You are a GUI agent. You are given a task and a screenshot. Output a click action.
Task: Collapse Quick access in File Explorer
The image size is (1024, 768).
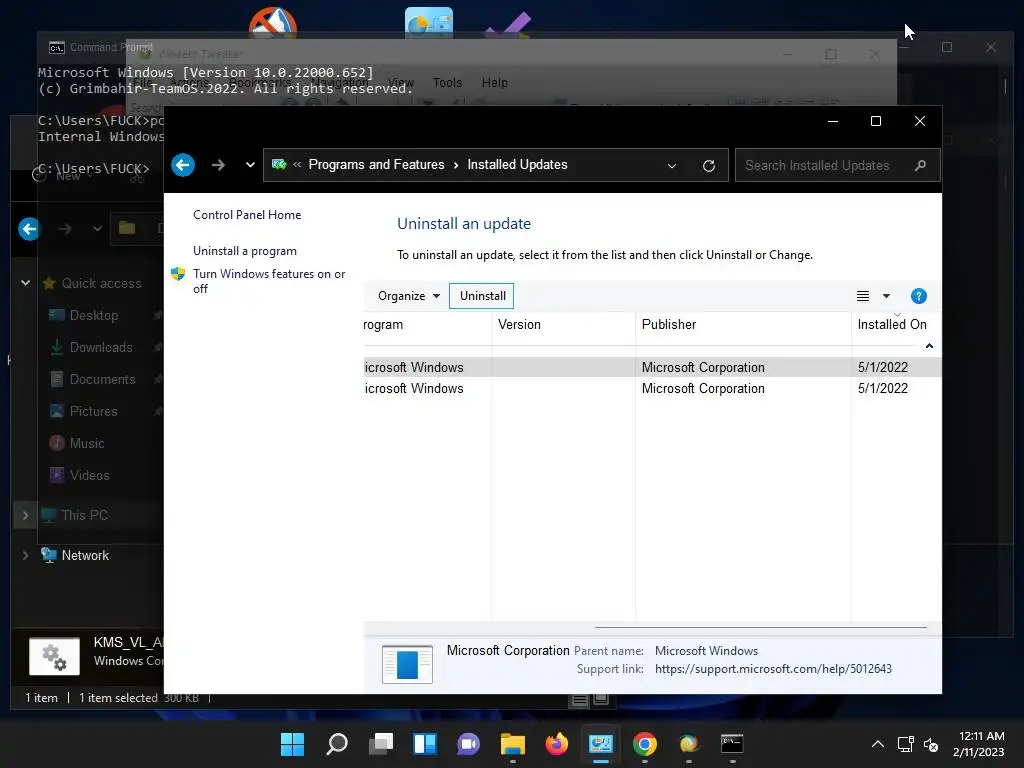click(25, 283)
